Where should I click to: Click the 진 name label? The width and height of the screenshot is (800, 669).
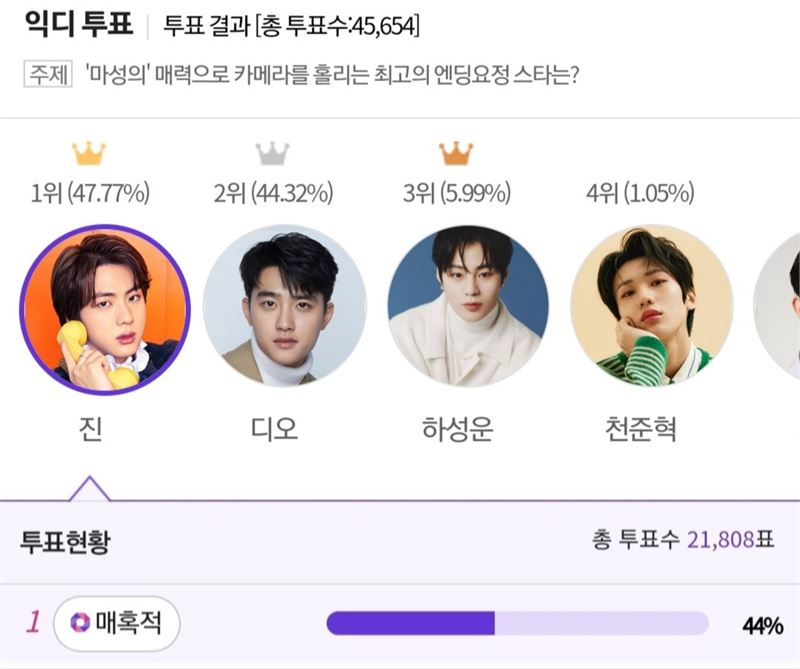pyautogui.click(x=90, y=429)
